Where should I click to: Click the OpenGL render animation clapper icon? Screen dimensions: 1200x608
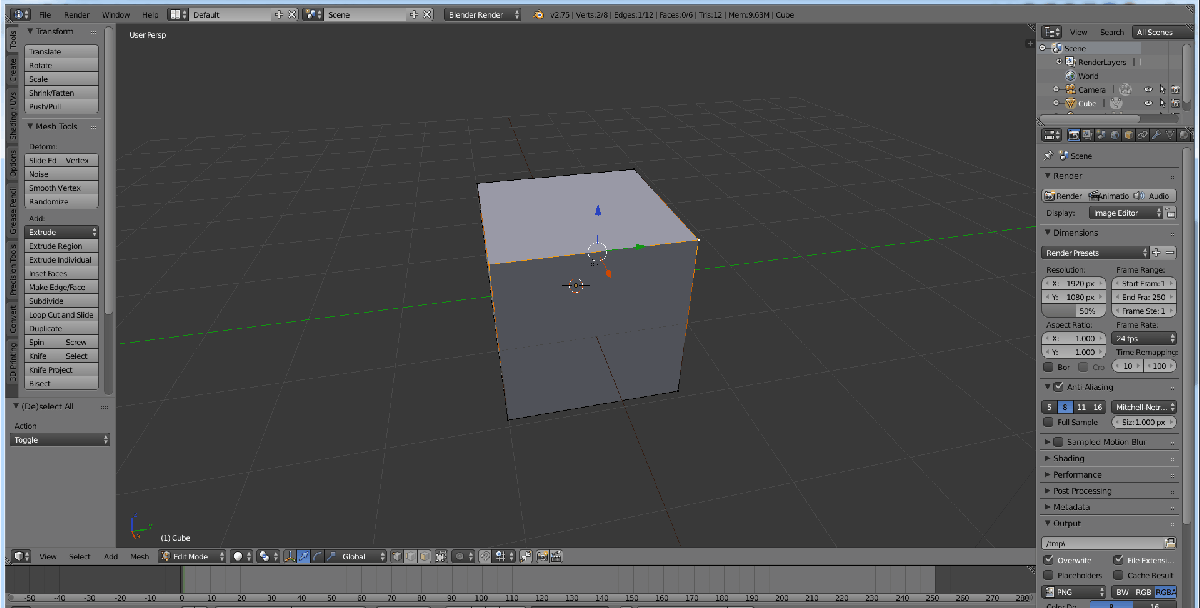point(556,556)
